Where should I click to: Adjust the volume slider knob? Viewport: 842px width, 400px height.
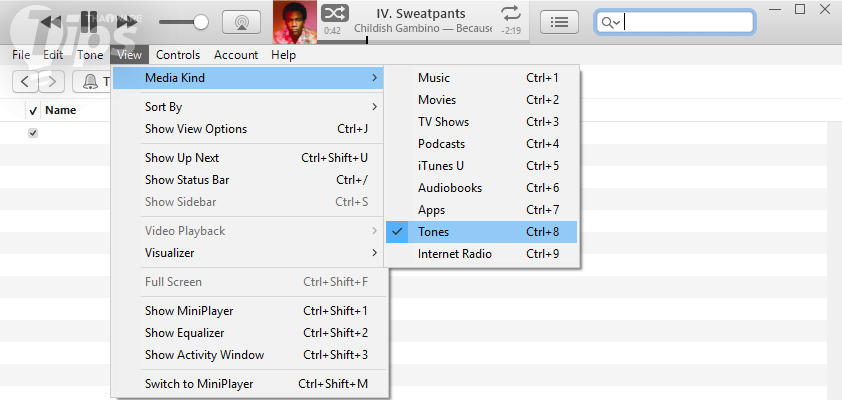pos(201,21)
